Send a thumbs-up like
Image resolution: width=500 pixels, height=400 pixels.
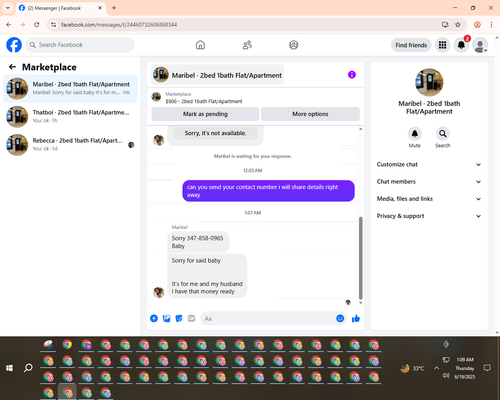356,318
